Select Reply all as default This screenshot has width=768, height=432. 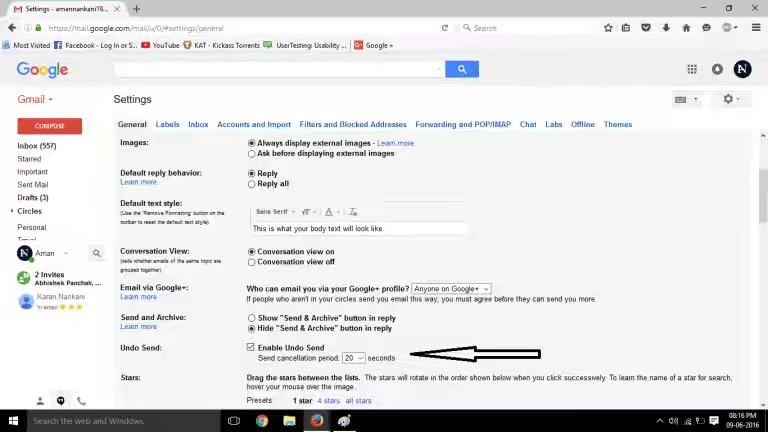coord(251,184)
